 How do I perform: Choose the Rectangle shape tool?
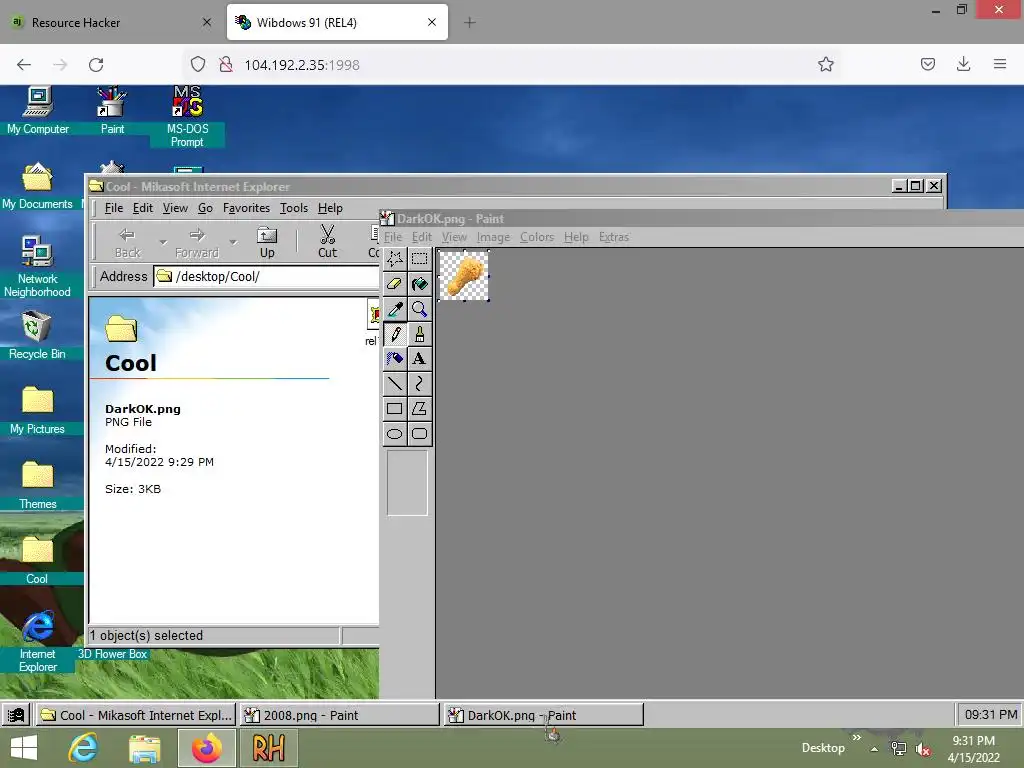(394, 409)
